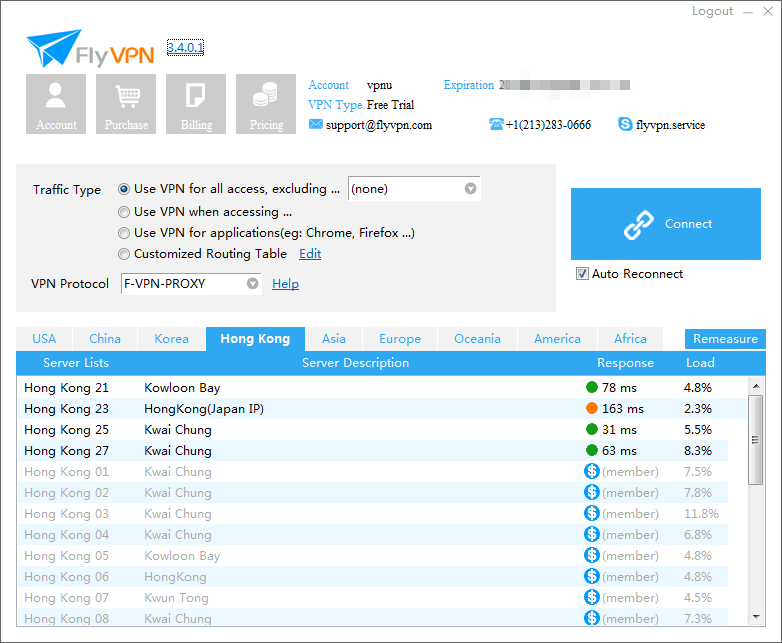The height and width of the screenshot is (643, 782).
Task: Click the Logout link
Action: [712, 11]
